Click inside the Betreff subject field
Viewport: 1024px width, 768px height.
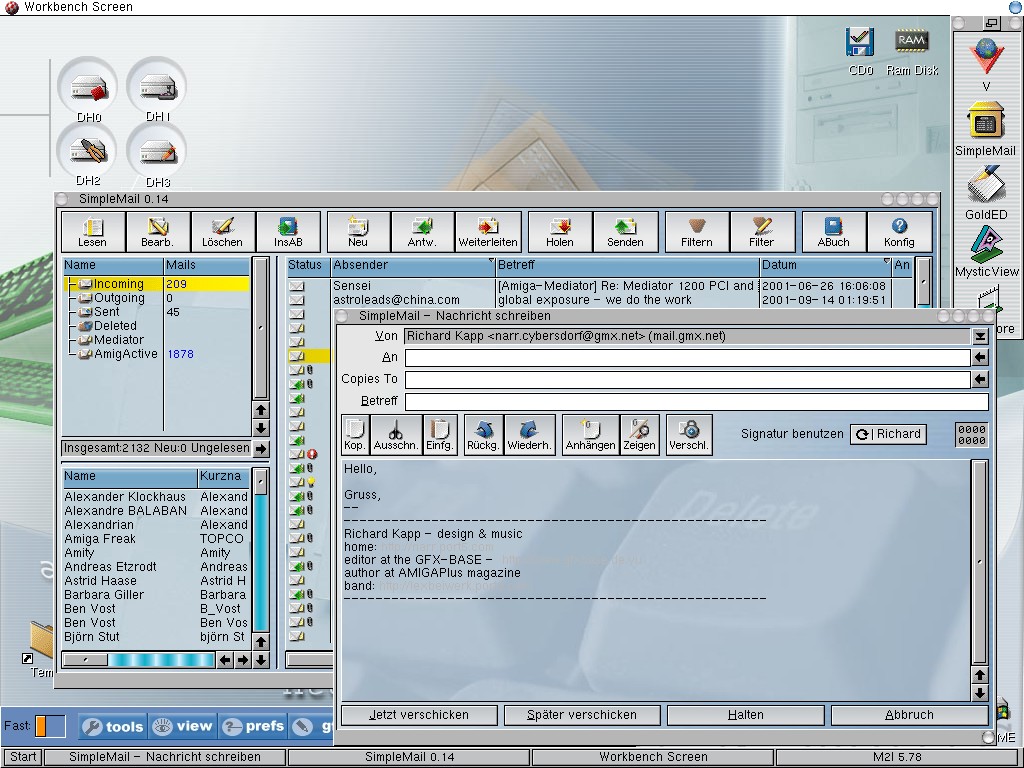[696, 401]
